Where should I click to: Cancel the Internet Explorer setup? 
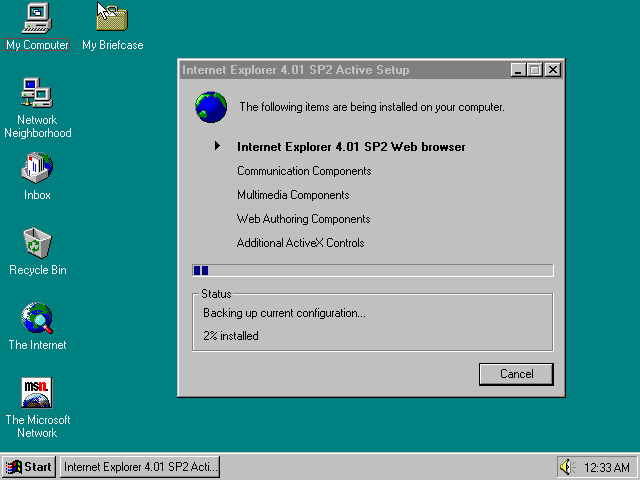coord(516,374)
